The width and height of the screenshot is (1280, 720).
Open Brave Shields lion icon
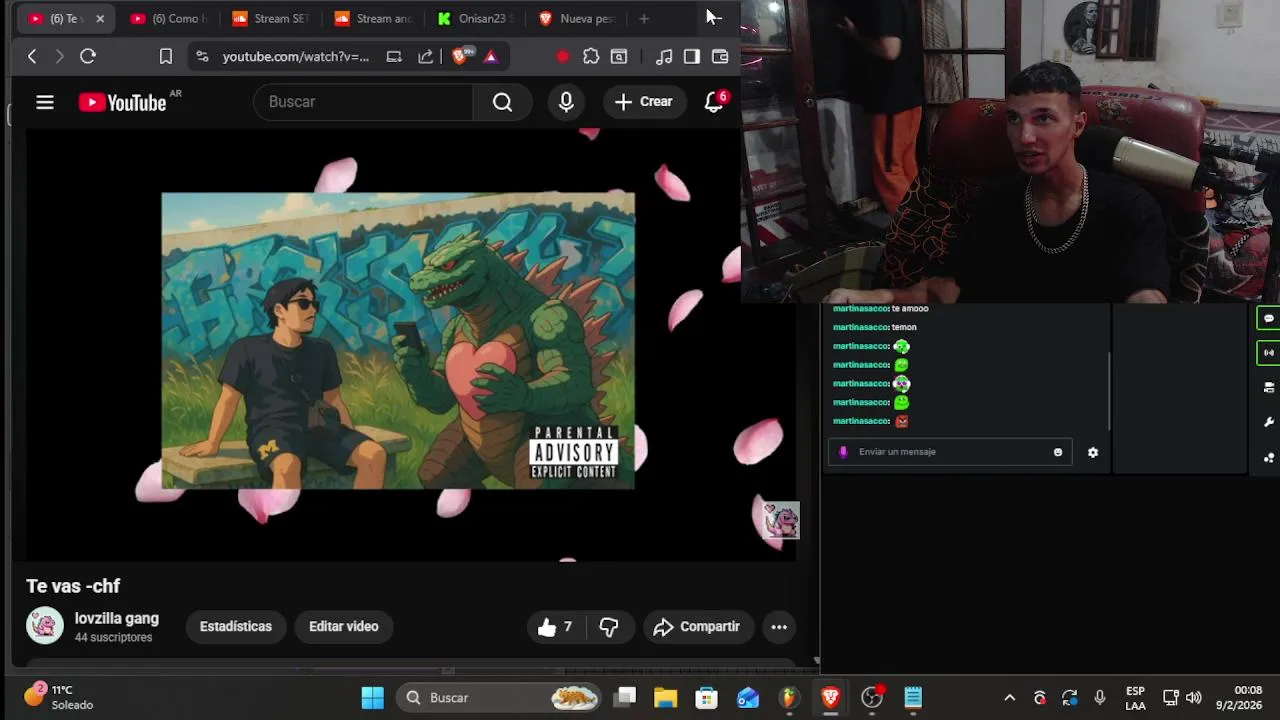pyautogui.click(x=460, y=56)
